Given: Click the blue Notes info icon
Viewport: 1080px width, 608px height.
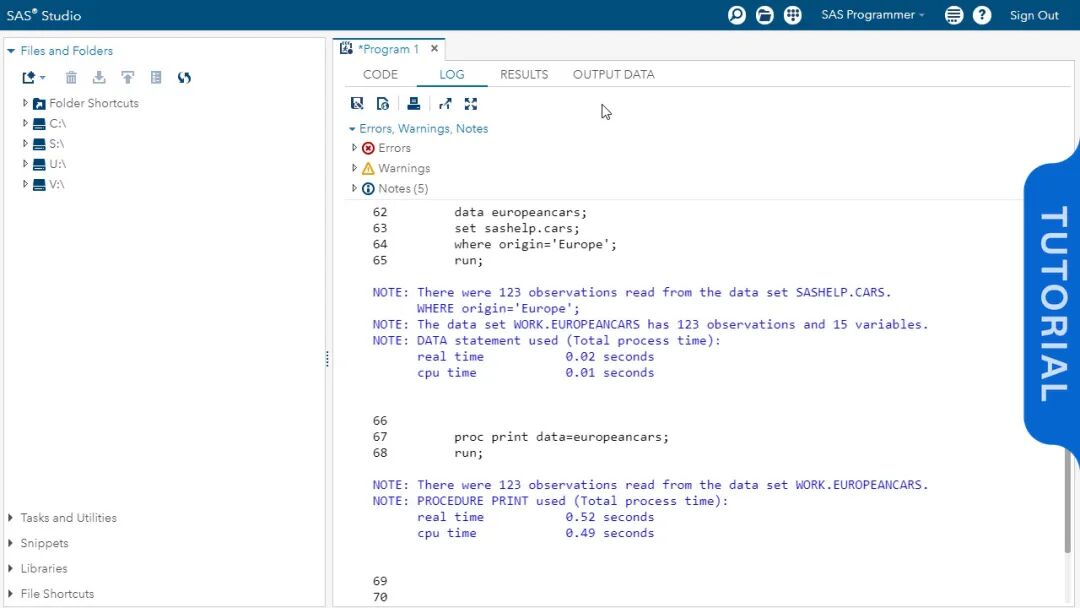Looking at the screenshot, I should [368, 189].
